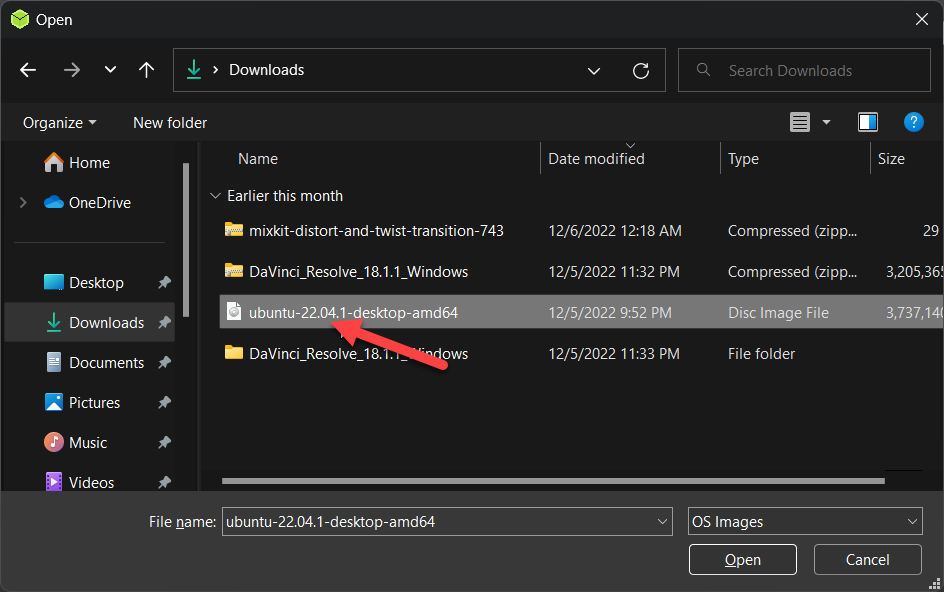
Task: Click the mixkit zip file icon
Action: click(x=234, y=229)
